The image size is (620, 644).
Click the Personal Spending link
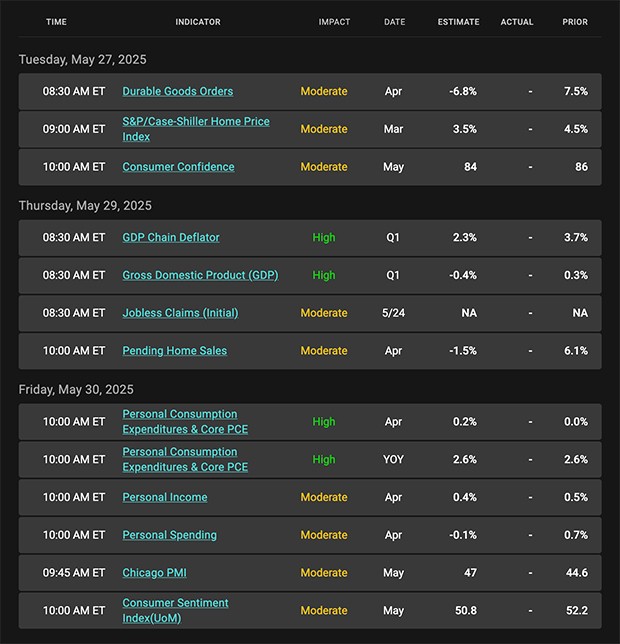point(169,535)
